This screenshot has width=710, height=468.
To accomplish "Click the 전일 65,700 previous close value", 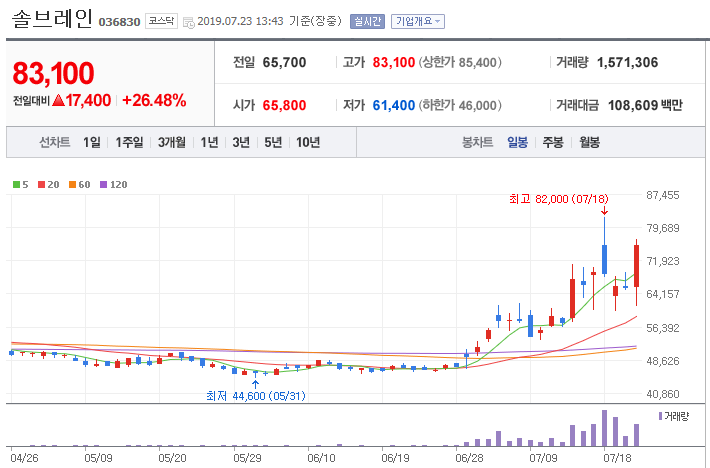I will pos(284,62).
